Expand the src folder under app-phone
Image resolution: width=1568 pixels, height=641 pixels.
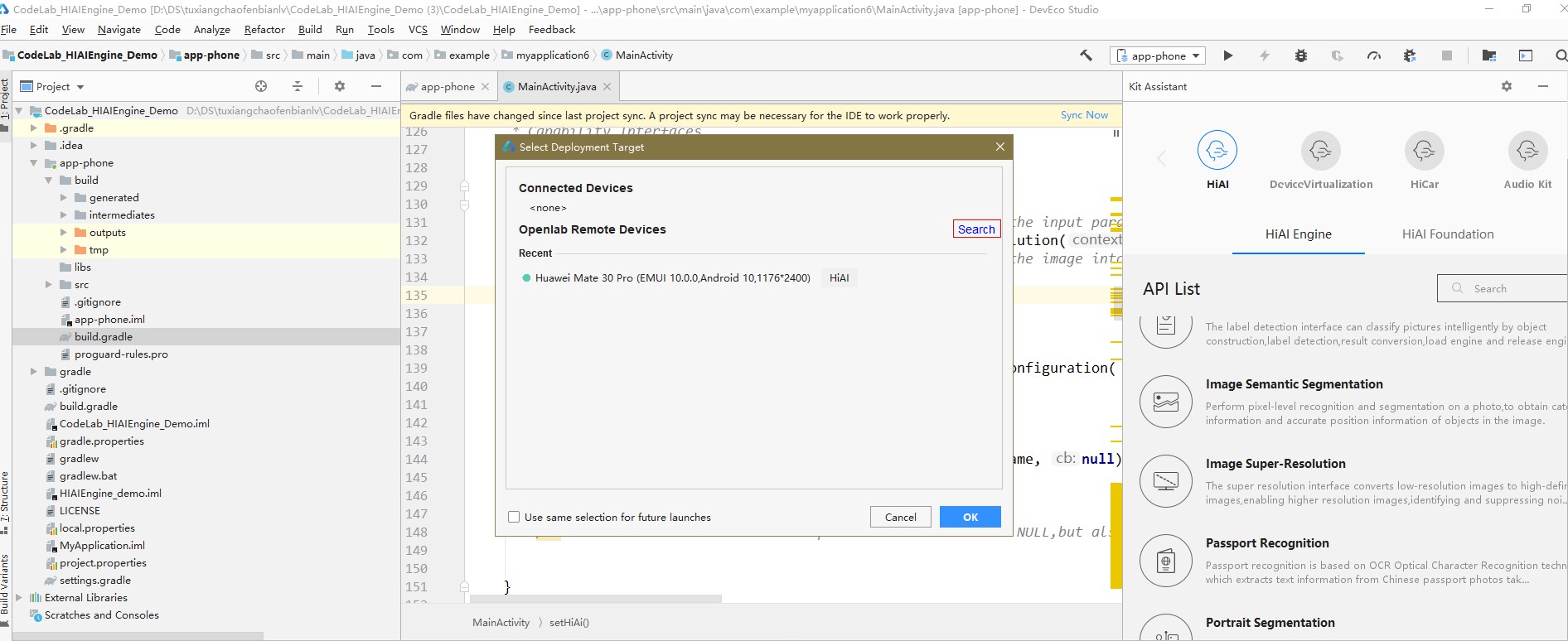(x=48, y=284)
